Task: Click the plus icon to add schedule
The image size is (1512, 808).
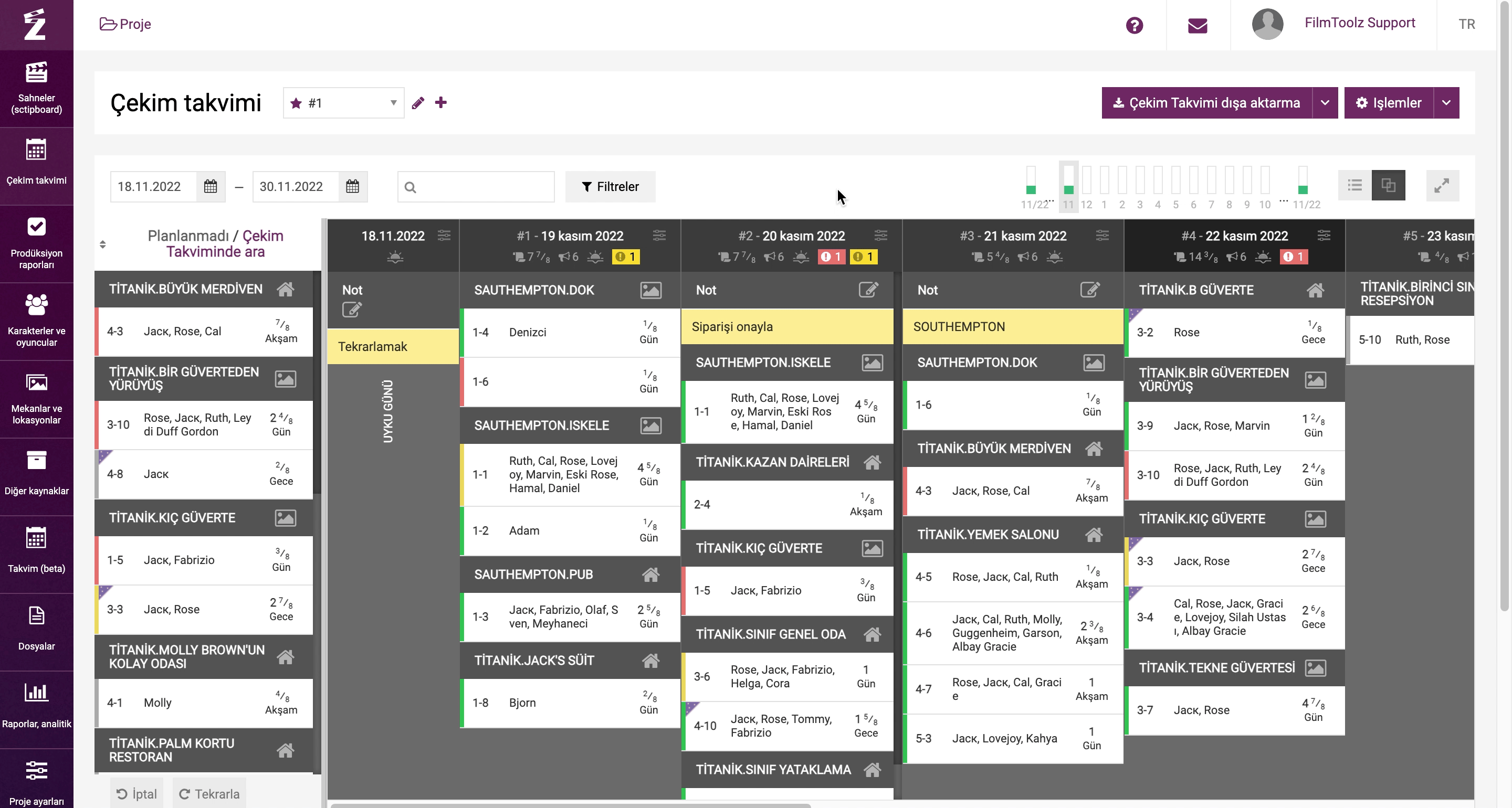Action: click(441, 103)
